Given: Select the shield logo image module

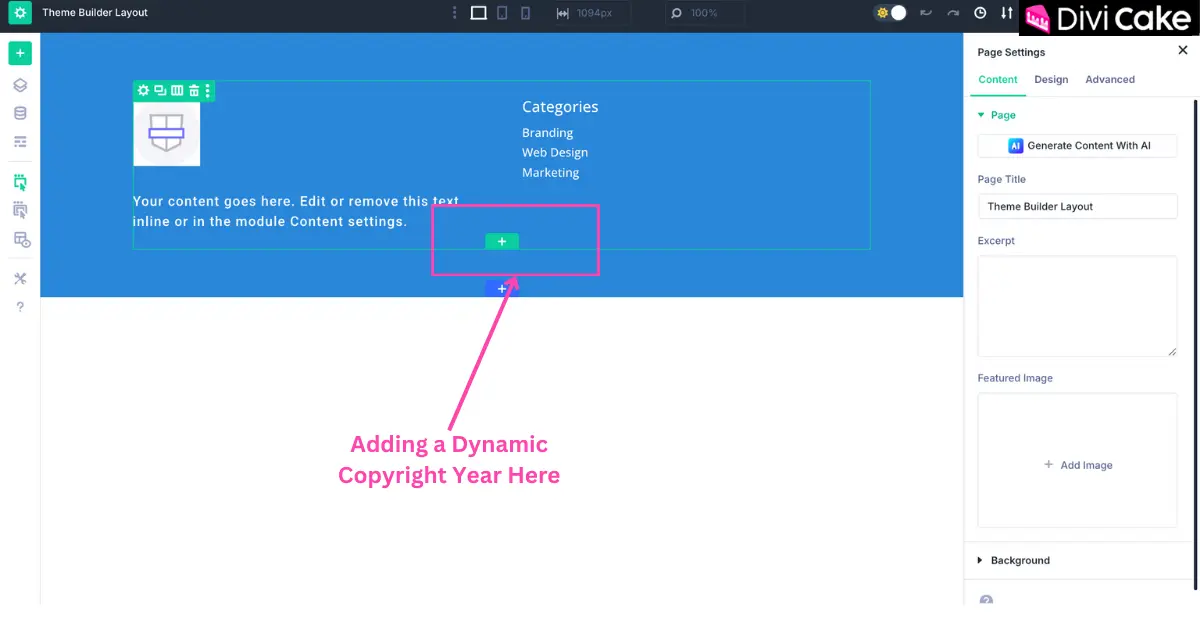Looking at the screenshot, I should pos(167,133).
